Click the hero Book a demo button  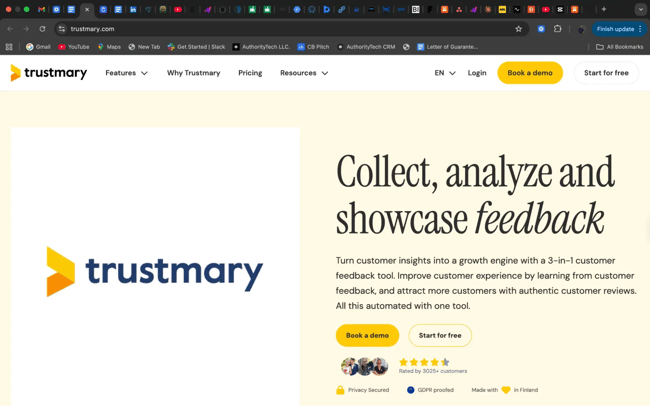coord(367,335)
